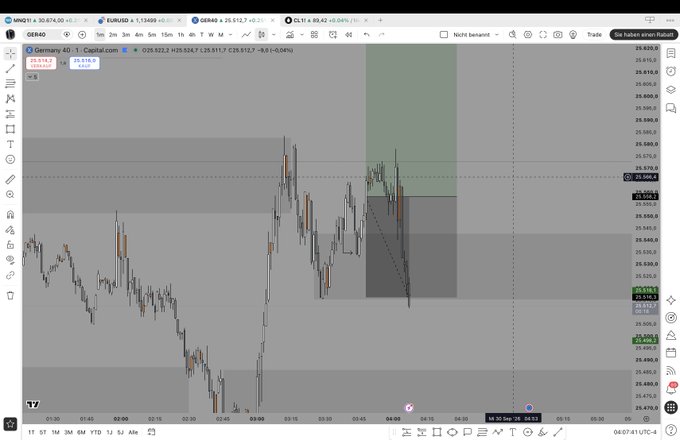This screenshot has width=680, height=440.
Task: Click the plus compare symbol button
Action: (82, 35)
